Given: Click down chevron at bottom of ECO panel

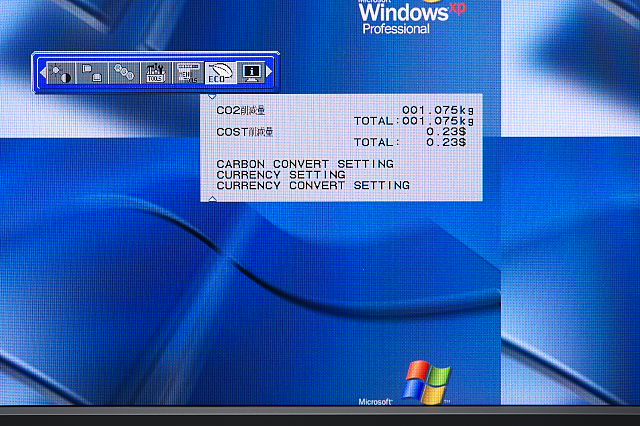Looking at the screenshot, I should [x=211, y=199].
